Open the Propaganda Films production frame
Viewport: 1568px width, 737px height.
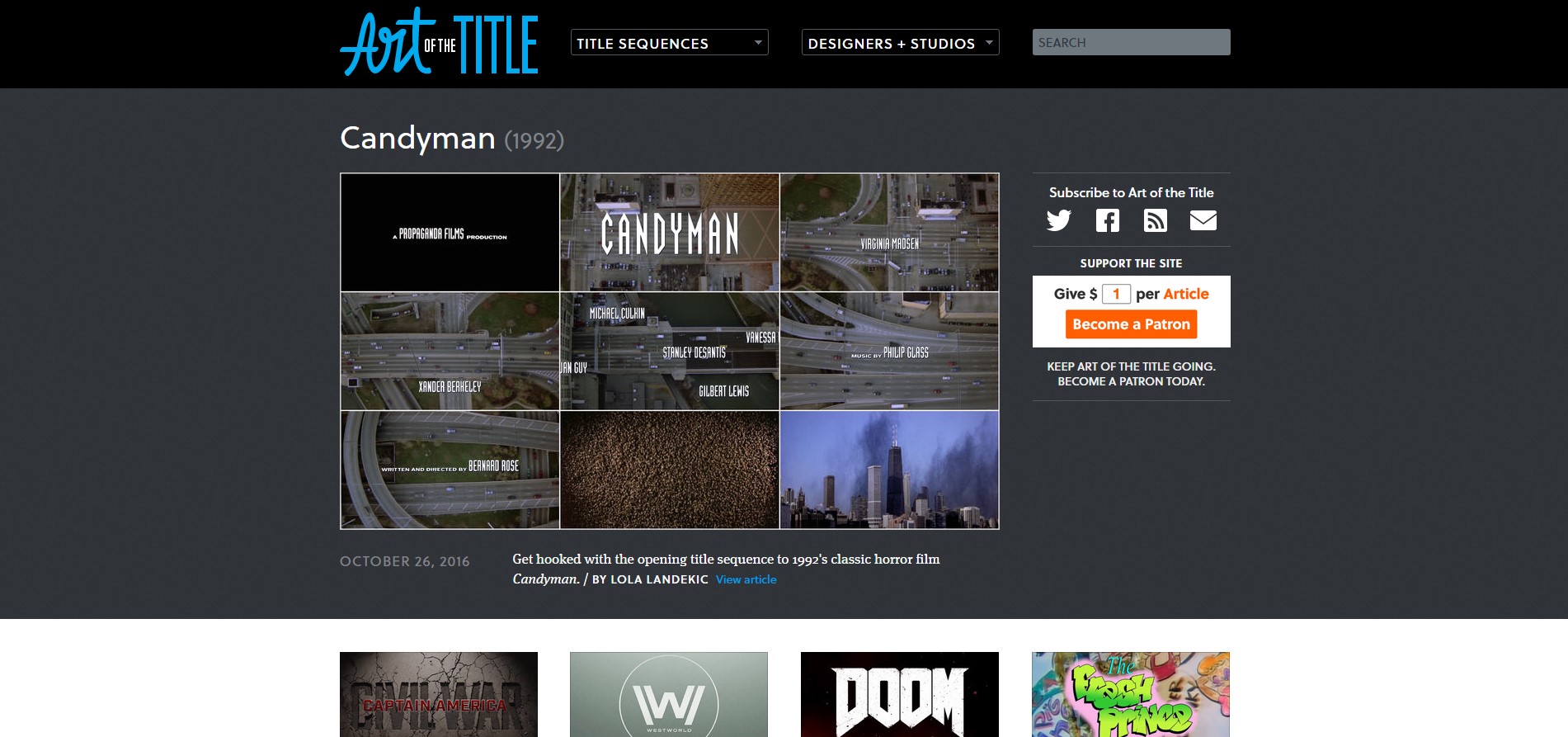pyautogui.click(x=450, y=232)
